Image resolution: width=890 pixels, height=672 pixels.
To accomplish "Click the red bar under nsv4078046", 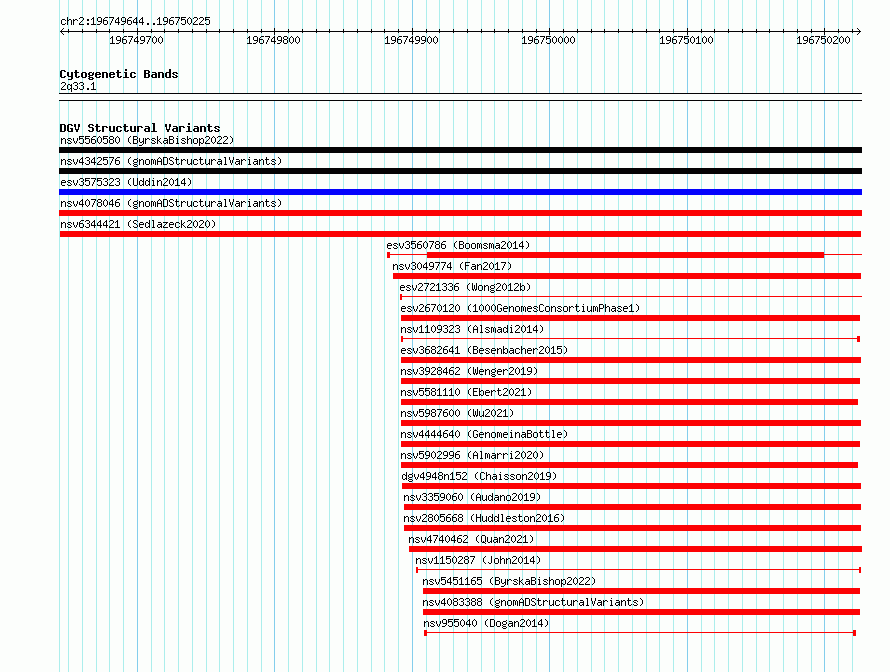I will (460, 213).
